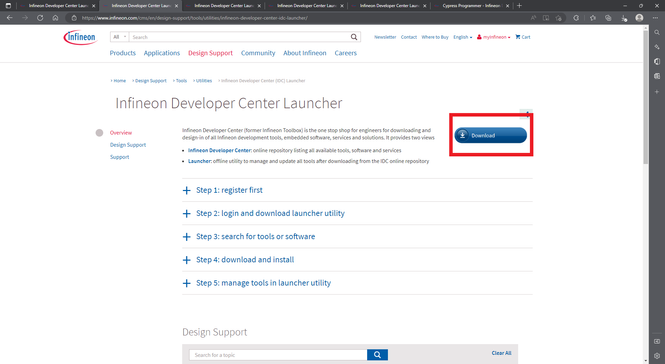The height and width of the screenshot is (364, 665).
Task: Switch to the Cypress Programmer browser tab
Action: (x=471, y=6)
